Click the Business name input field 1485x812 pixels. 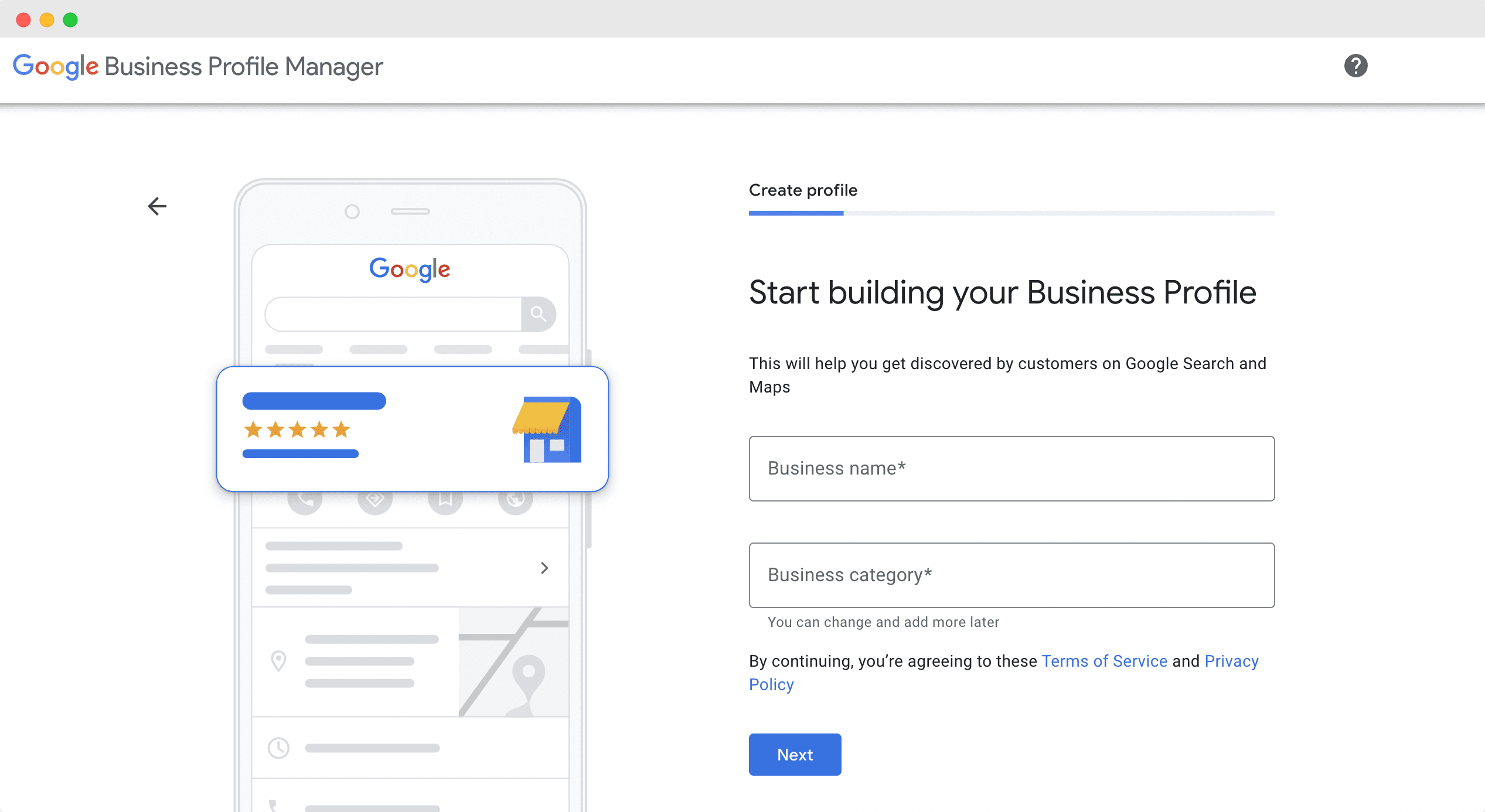tap(1012, 468)
